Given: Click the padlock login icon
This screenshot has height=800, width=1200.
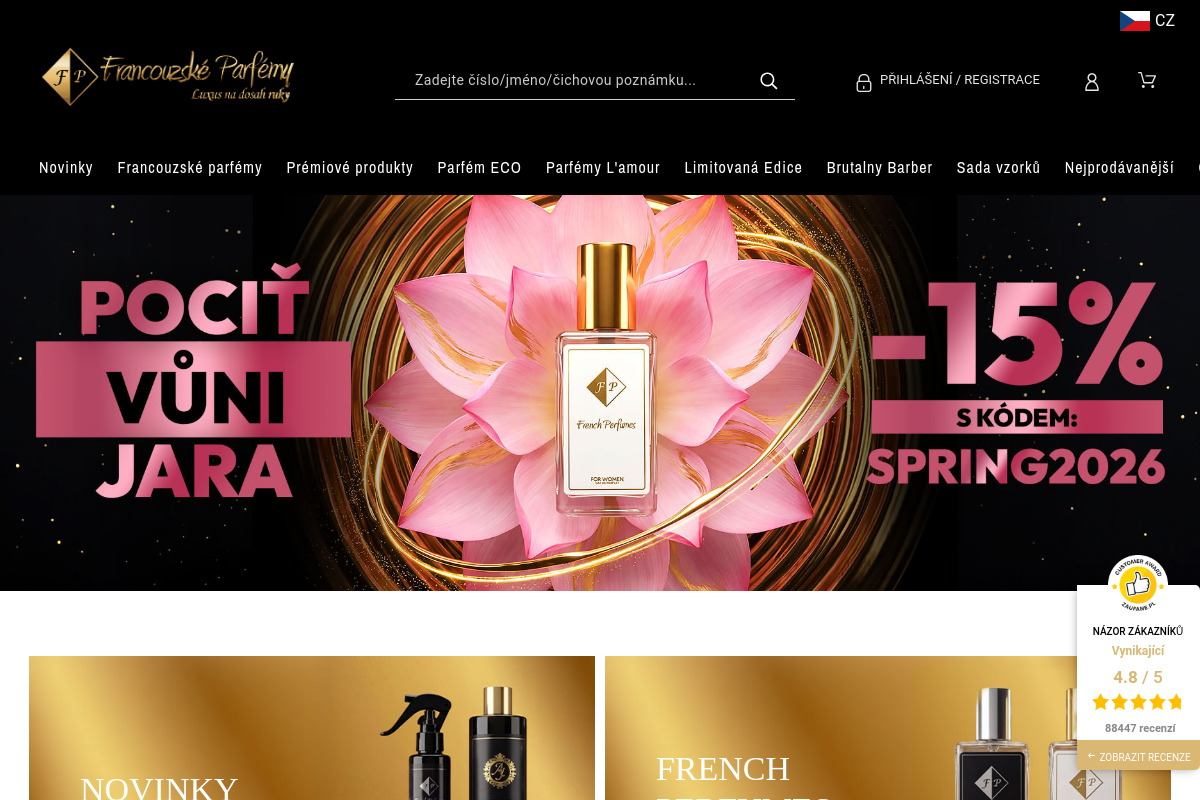Looking at the screenshot, I should (x=864, y=82).
